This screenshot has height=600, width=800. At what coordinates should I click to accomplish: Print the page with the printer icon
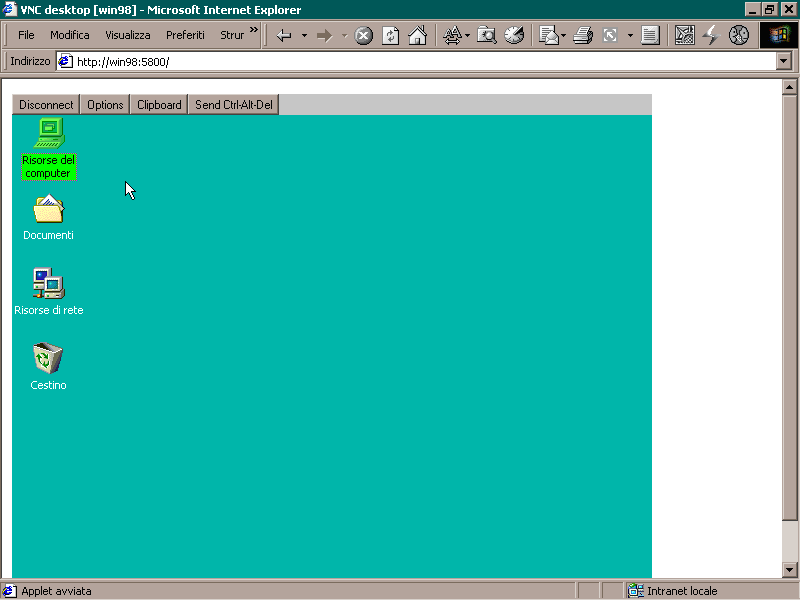(583, 35)
